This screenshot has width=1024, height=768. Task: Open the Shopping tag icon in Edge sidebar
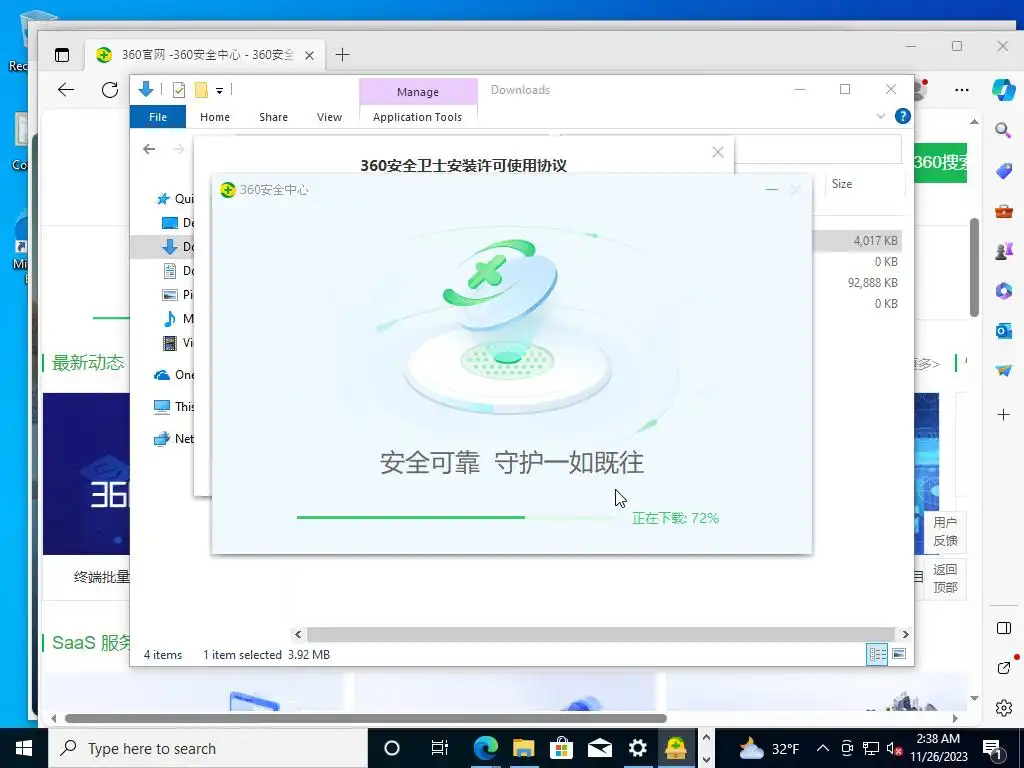click(x=1003, y=170)
